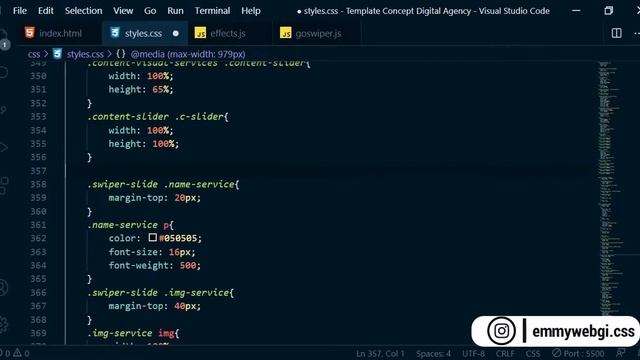This screenshot has height=360, width=640.
Task: Change CSS language mode in status bar
Action: coord(533,353)
